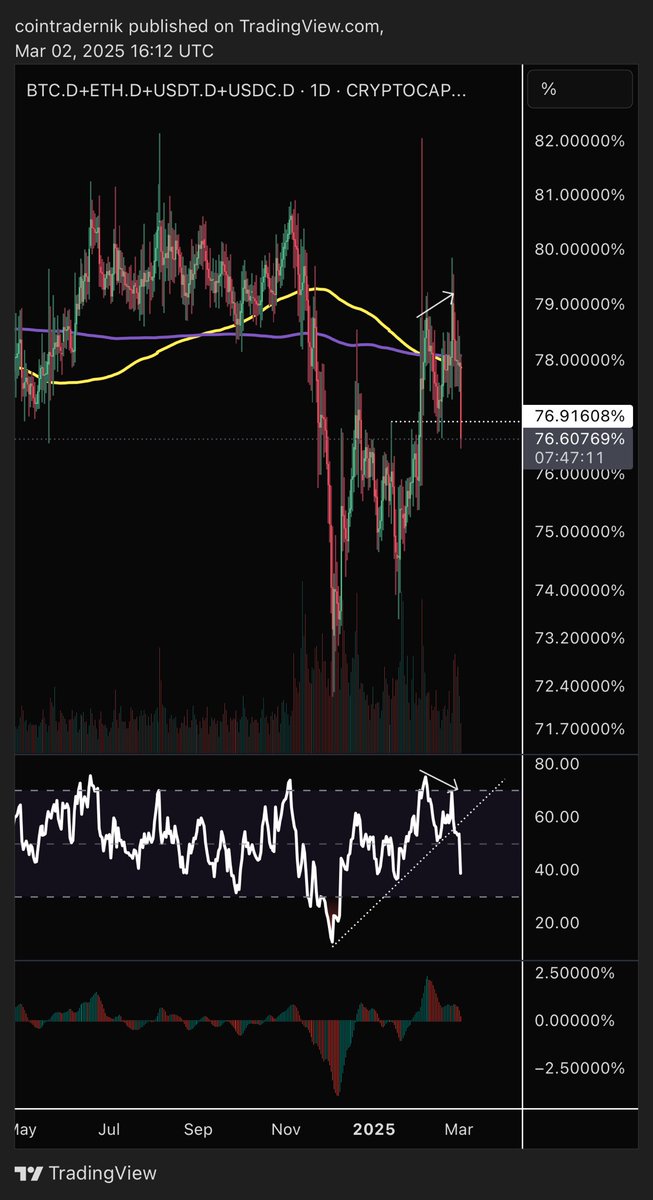
Task: Click the 76.60769% current price tag
Action: [578, 438]
